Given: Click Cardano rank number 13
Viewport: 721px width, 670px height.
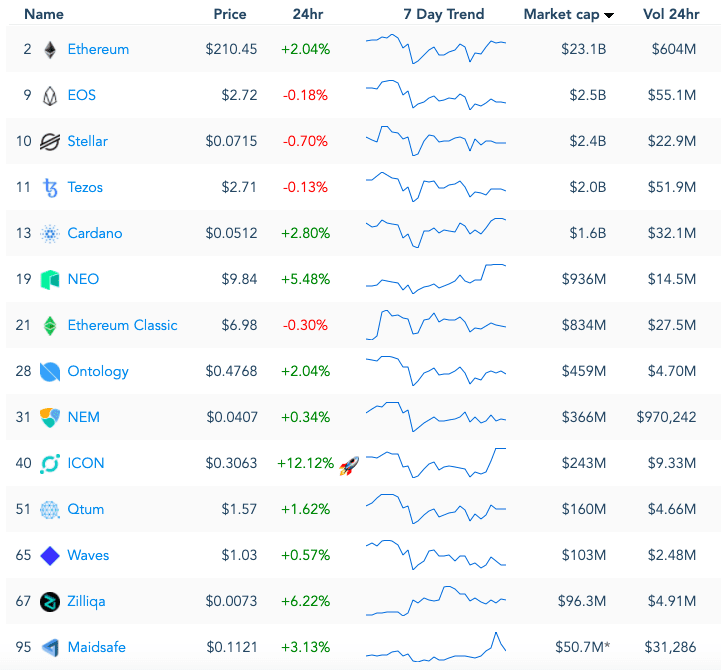Looking at the screenshot, I should (23, 233).
